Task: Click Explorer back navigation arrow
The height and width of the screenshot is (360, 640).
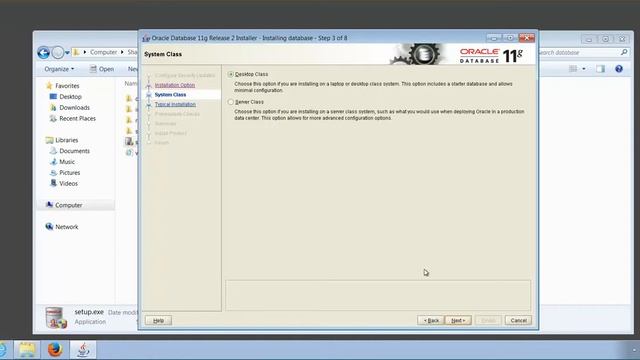Action: click(x=44, y=53)
